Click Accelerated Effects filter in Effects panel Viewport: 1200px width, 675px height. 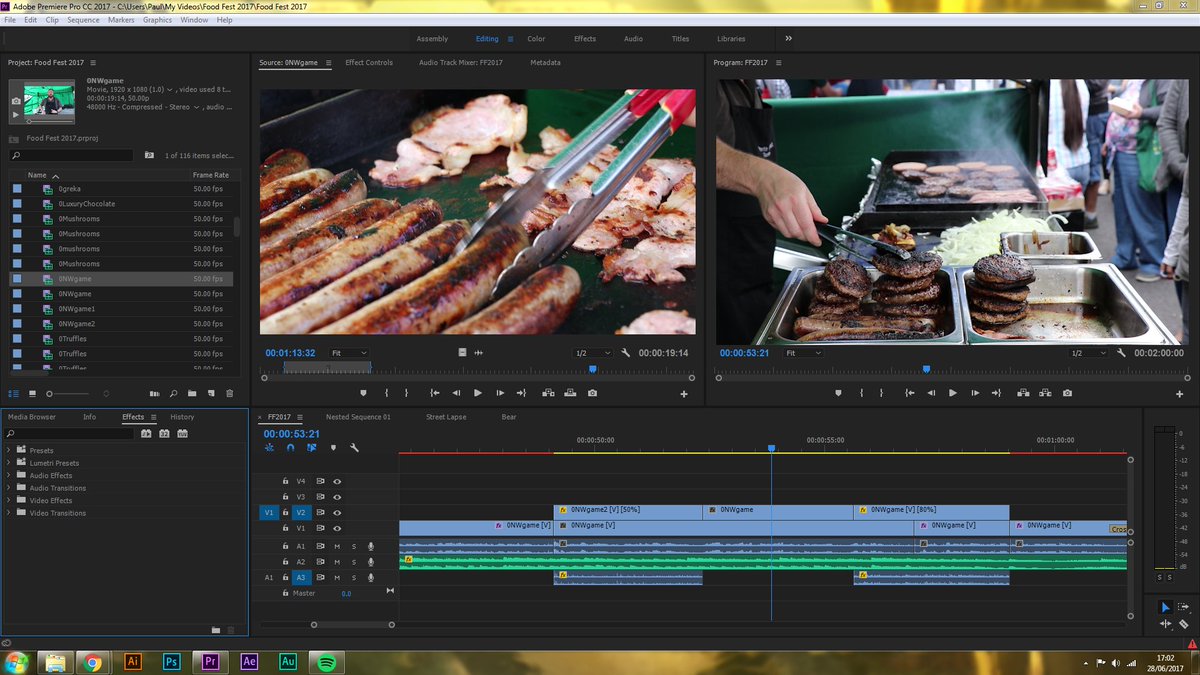[x=146, y=434]
